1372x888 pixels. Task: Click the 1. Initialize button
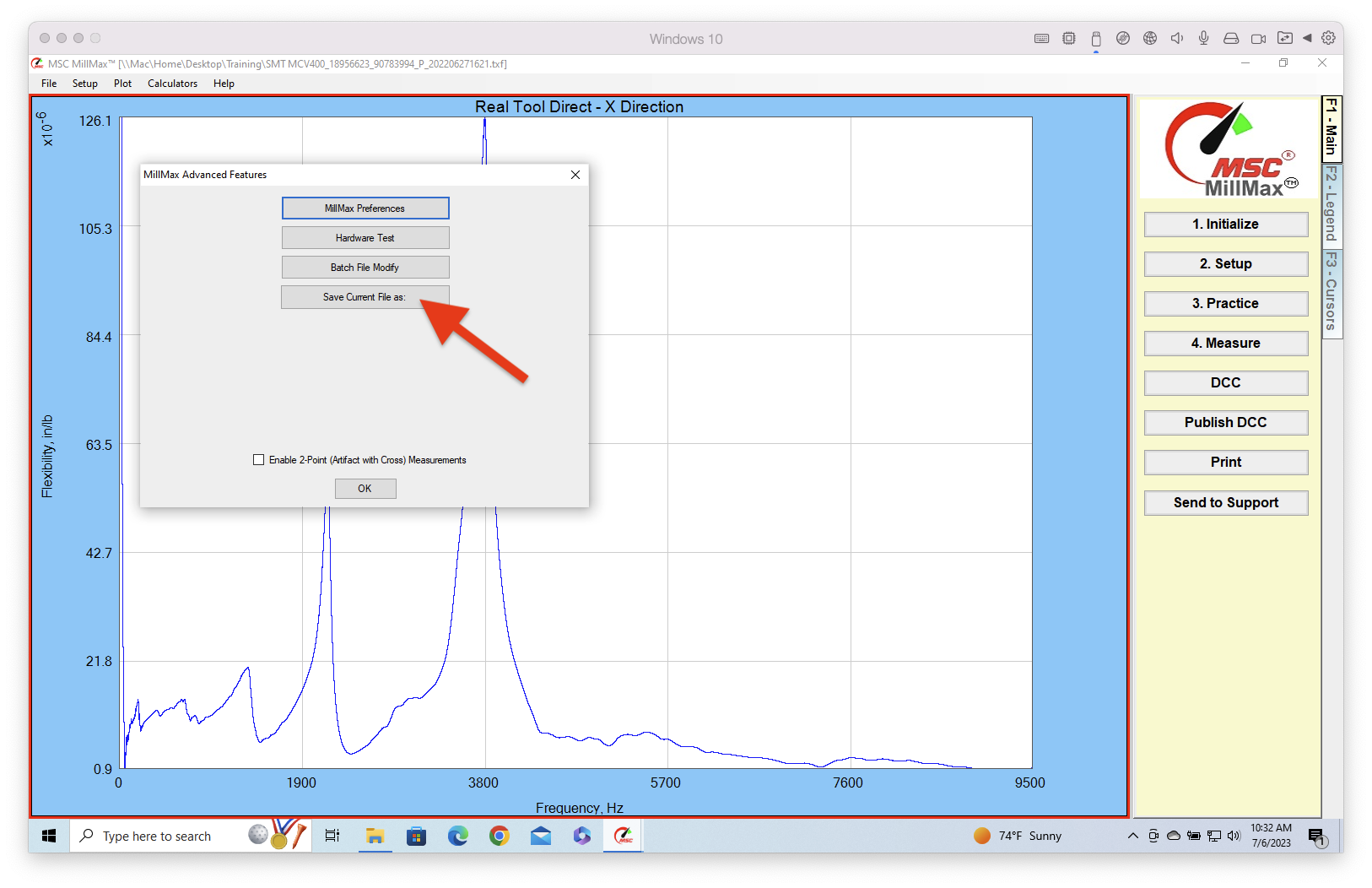click(1226, 225)
